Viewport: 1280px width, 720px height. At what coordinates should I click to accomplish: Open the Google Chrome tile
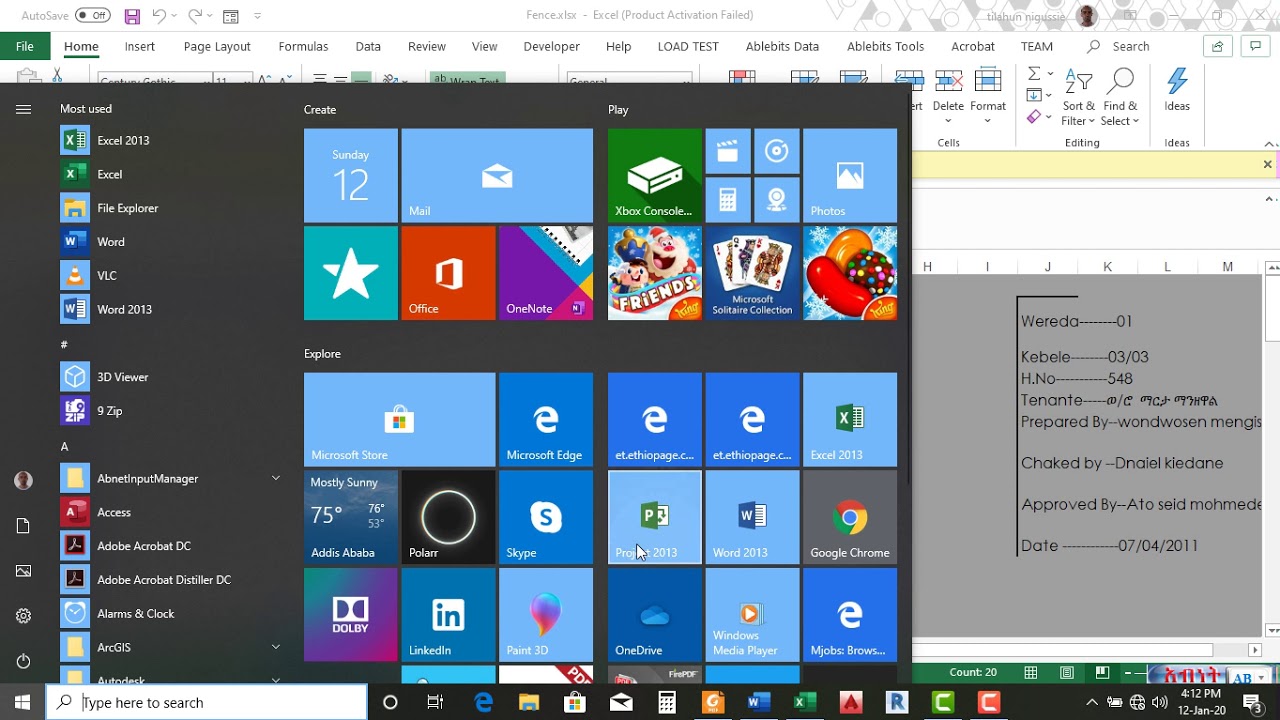pos(850,517)
